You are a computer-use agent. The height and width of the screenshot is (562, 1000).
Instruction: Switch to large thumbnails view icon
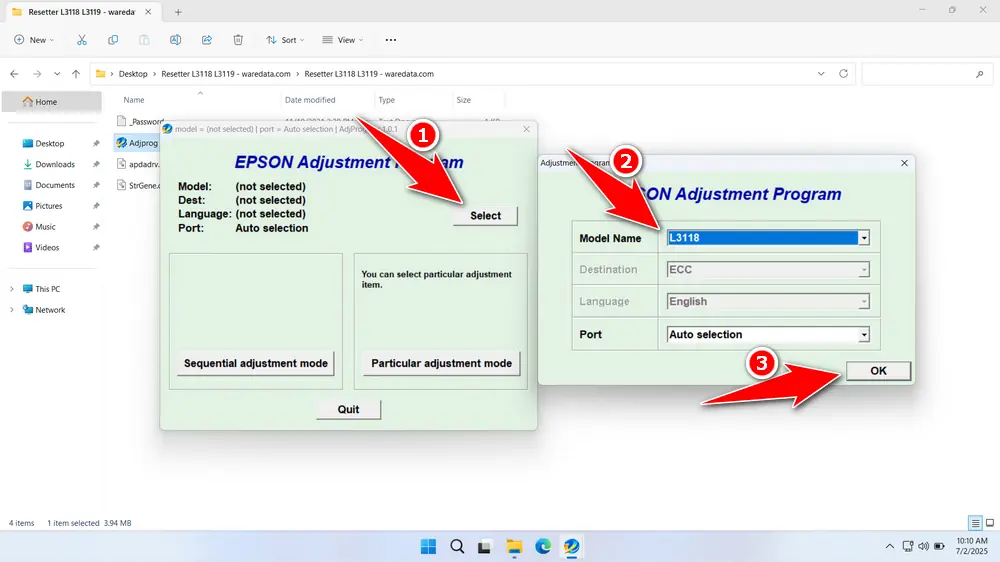[x=990, y=523]
